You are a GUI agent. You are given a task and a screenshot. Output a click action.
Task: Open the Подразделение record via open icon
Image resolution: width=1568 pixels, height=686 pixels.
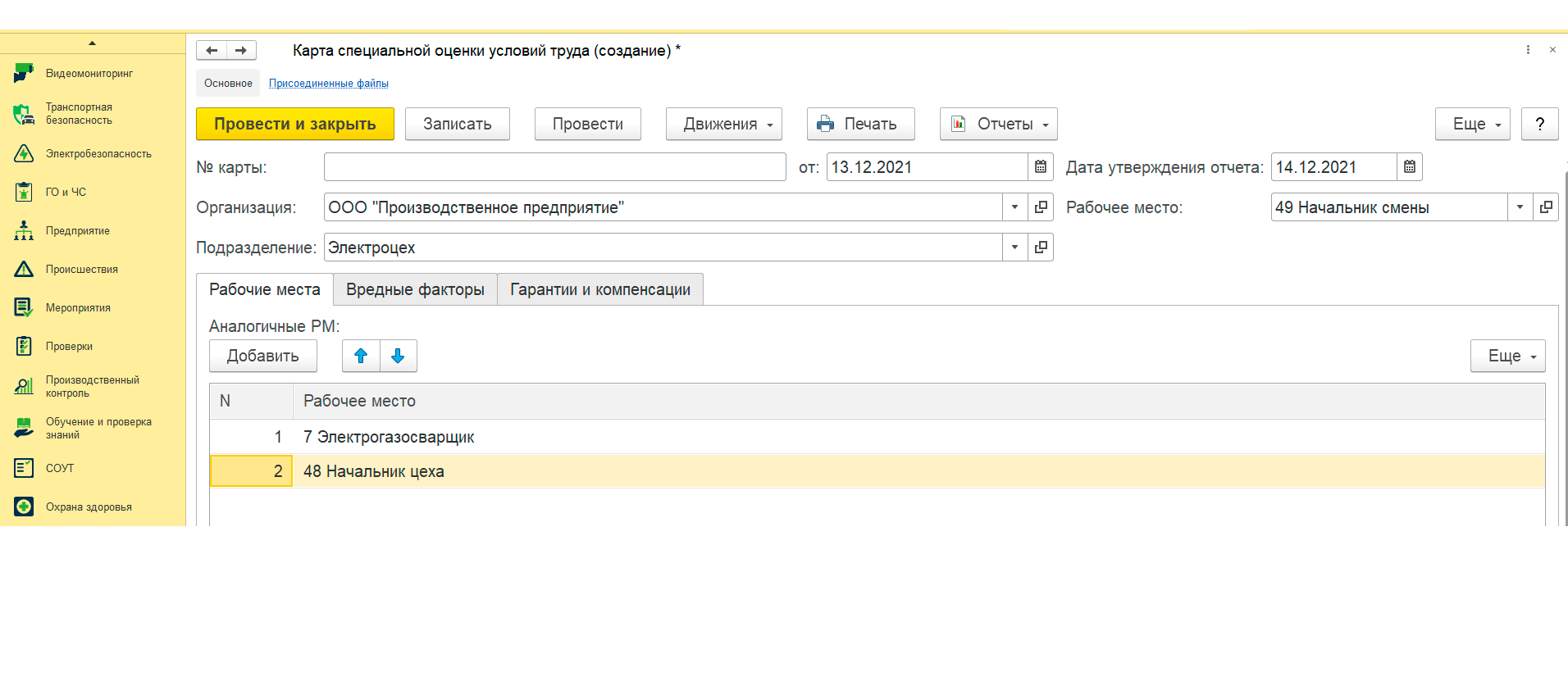click(1041, 248)
